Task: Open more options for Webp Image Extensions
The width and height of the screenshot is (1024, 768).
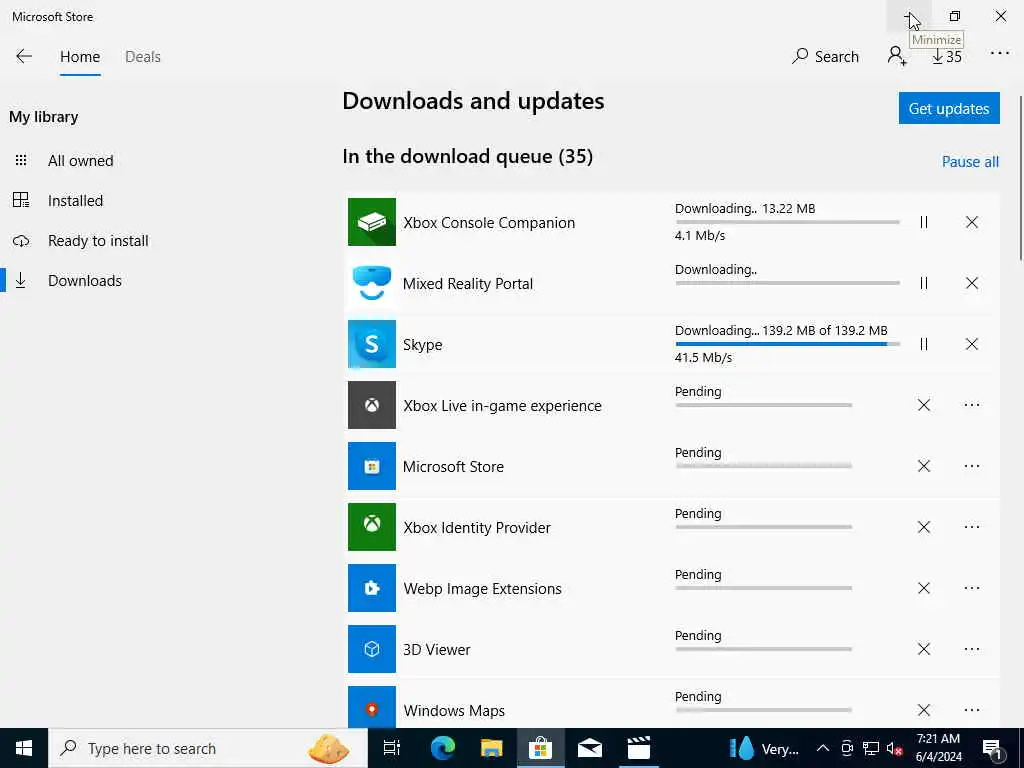Action: click(x=972, y=588)
